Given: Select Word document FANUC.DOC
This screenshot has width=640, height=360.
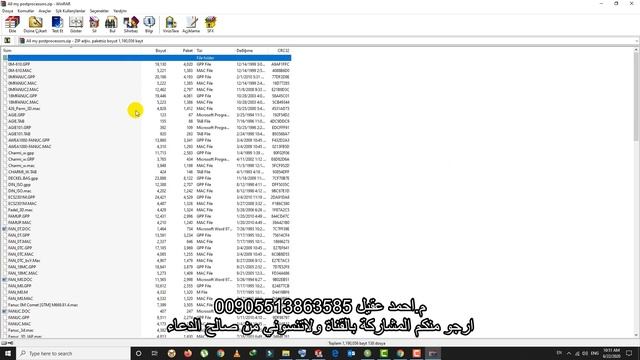Looking at the screenshot, I should click(19, 311).
